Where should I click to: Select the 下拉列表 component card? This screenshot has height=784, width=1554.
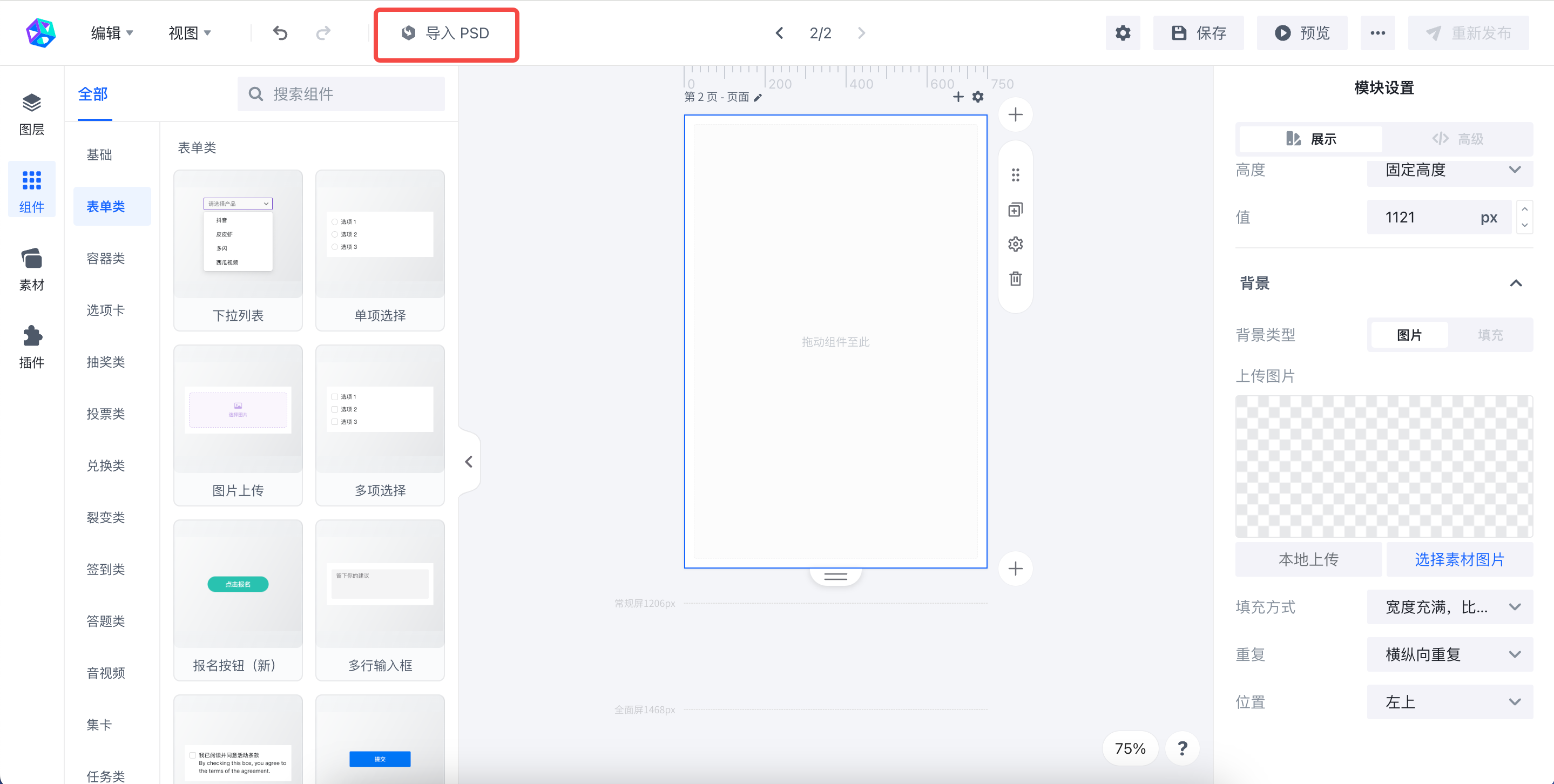click(x=238, y=251)
